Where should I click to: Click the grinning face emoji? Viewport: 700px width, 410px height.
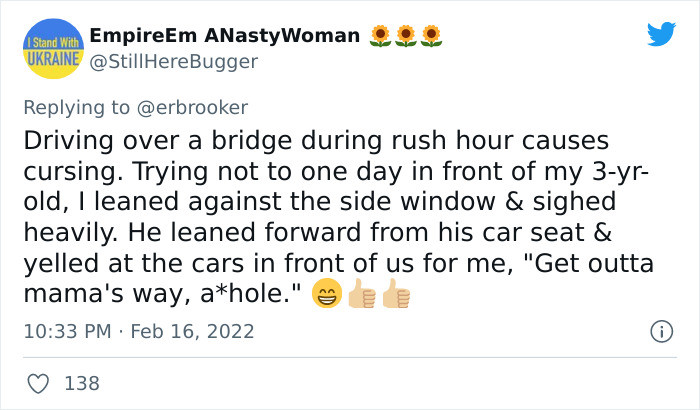(325, 296)
